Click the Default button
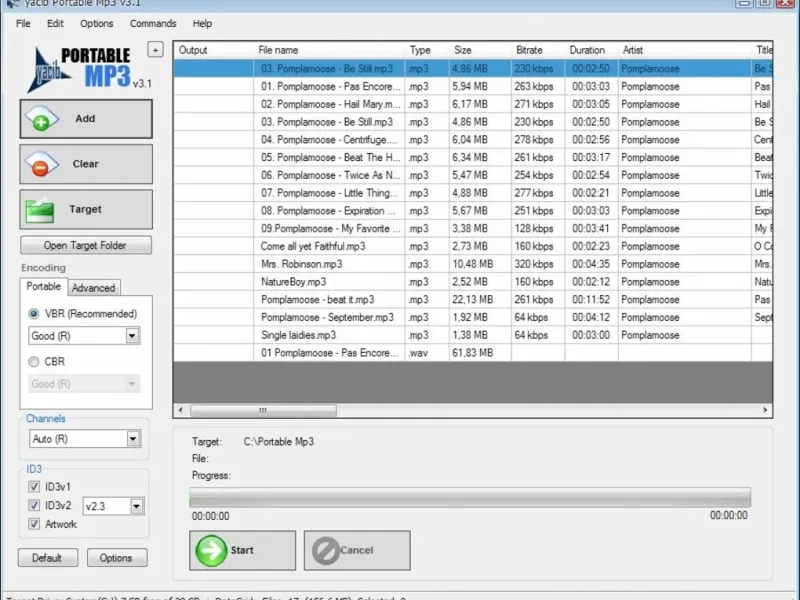 point(47,558)
